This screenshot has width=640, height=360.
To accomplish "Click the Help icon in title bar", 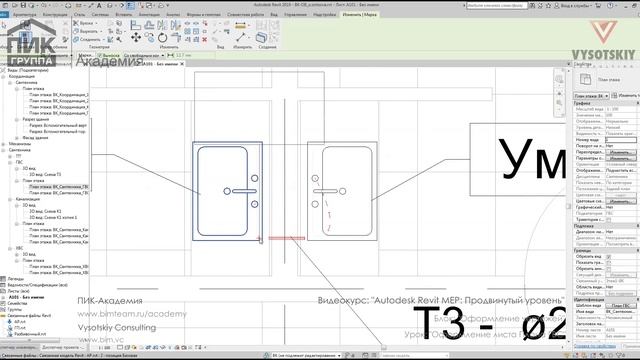I will tap(610, 6).
